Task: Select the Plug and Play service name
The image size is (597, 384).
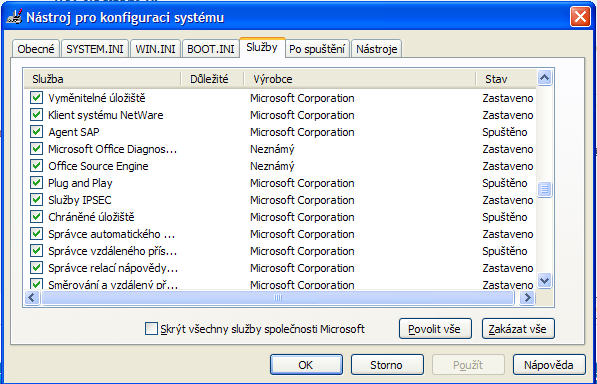Action: pos(80,183)
